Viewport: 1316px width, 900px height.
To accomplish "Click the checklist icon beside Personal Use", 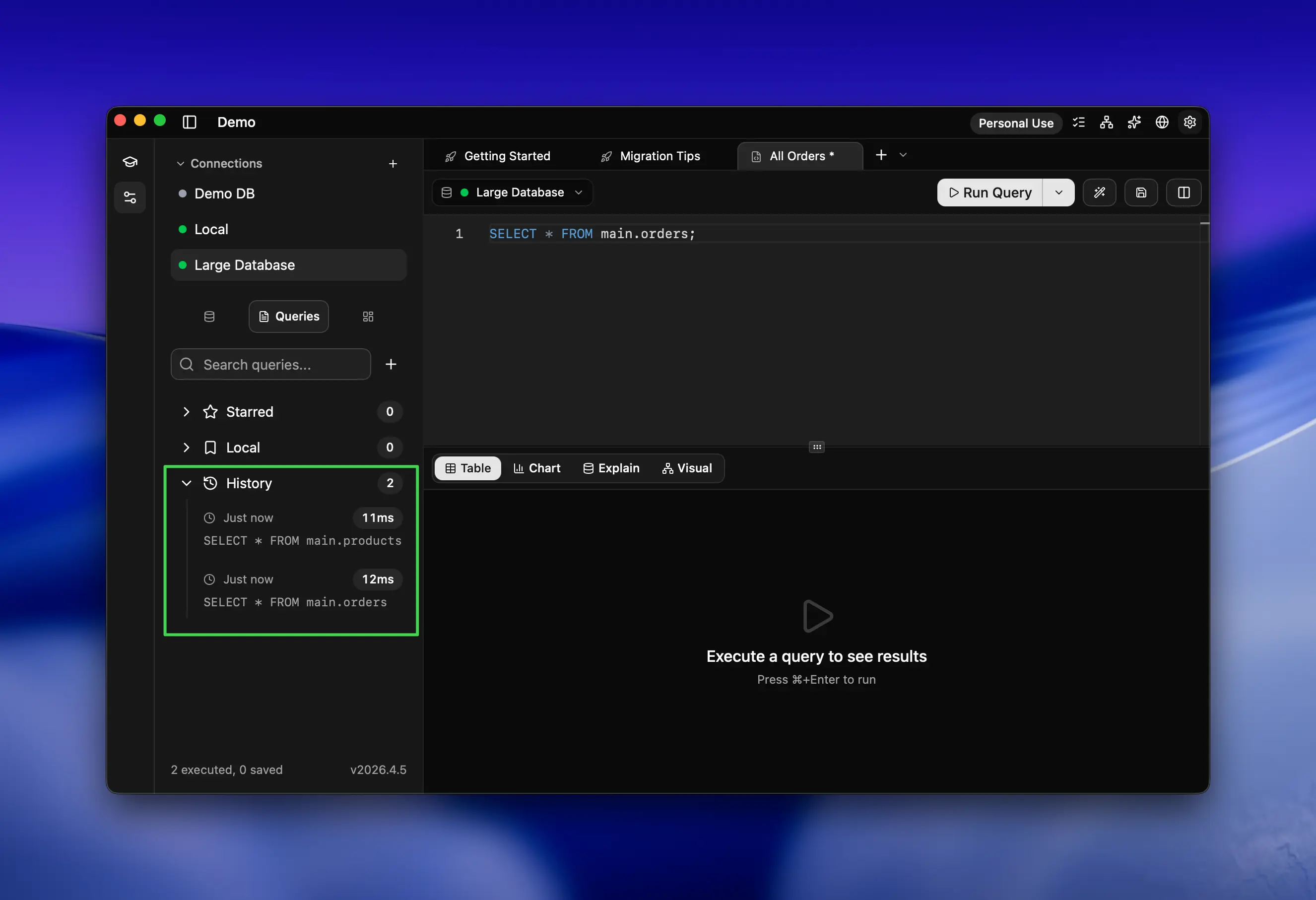I will pos(1079,122).
